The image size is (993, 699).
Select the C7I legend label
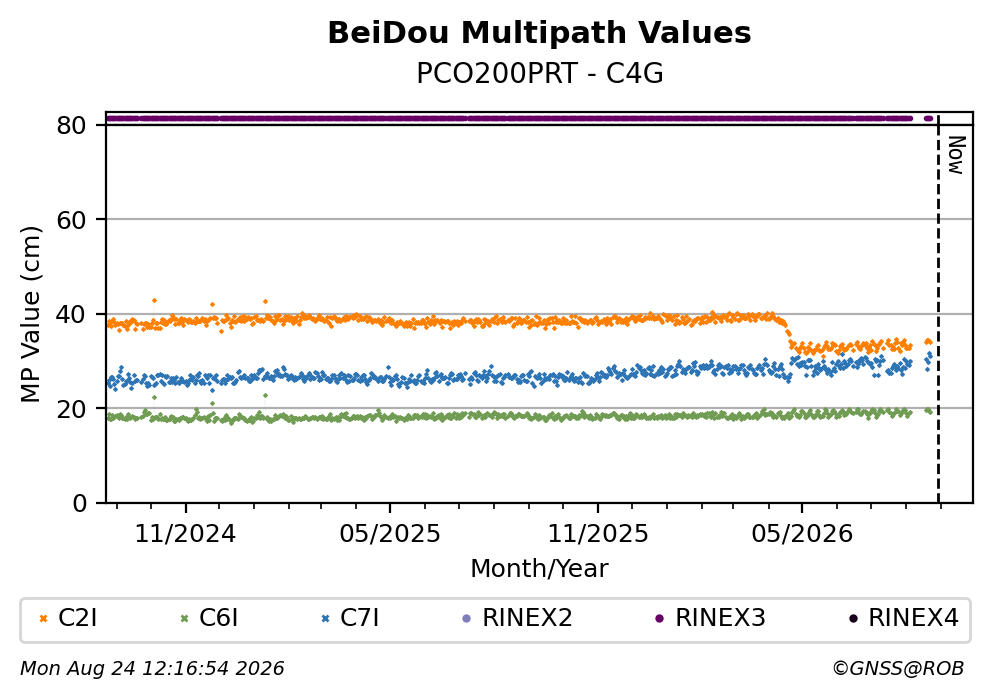tap(359, 618)
